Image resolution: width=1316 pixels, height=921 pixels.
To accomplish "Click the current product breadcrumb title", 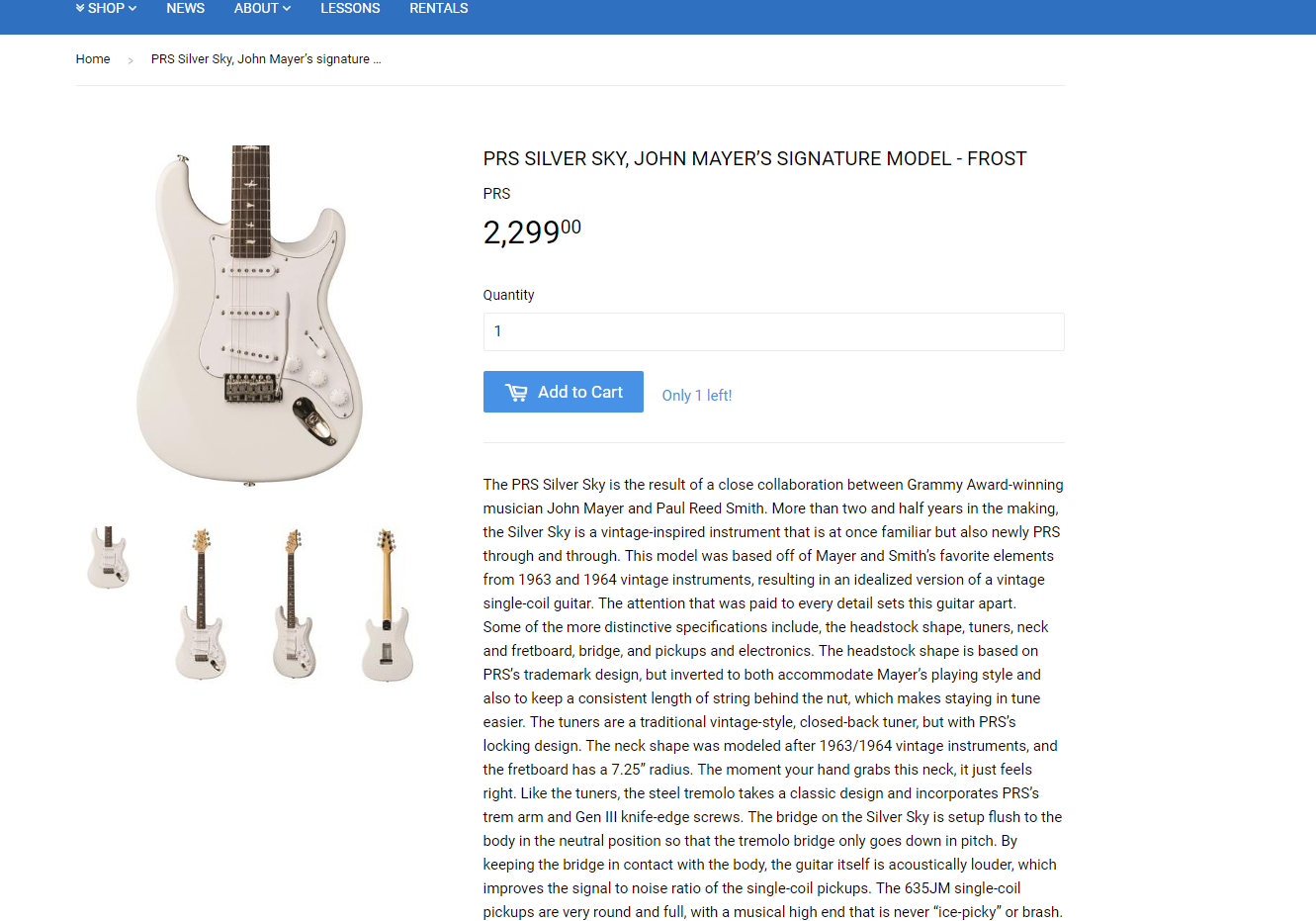I will pyautogui.click(x=266, y=59).
